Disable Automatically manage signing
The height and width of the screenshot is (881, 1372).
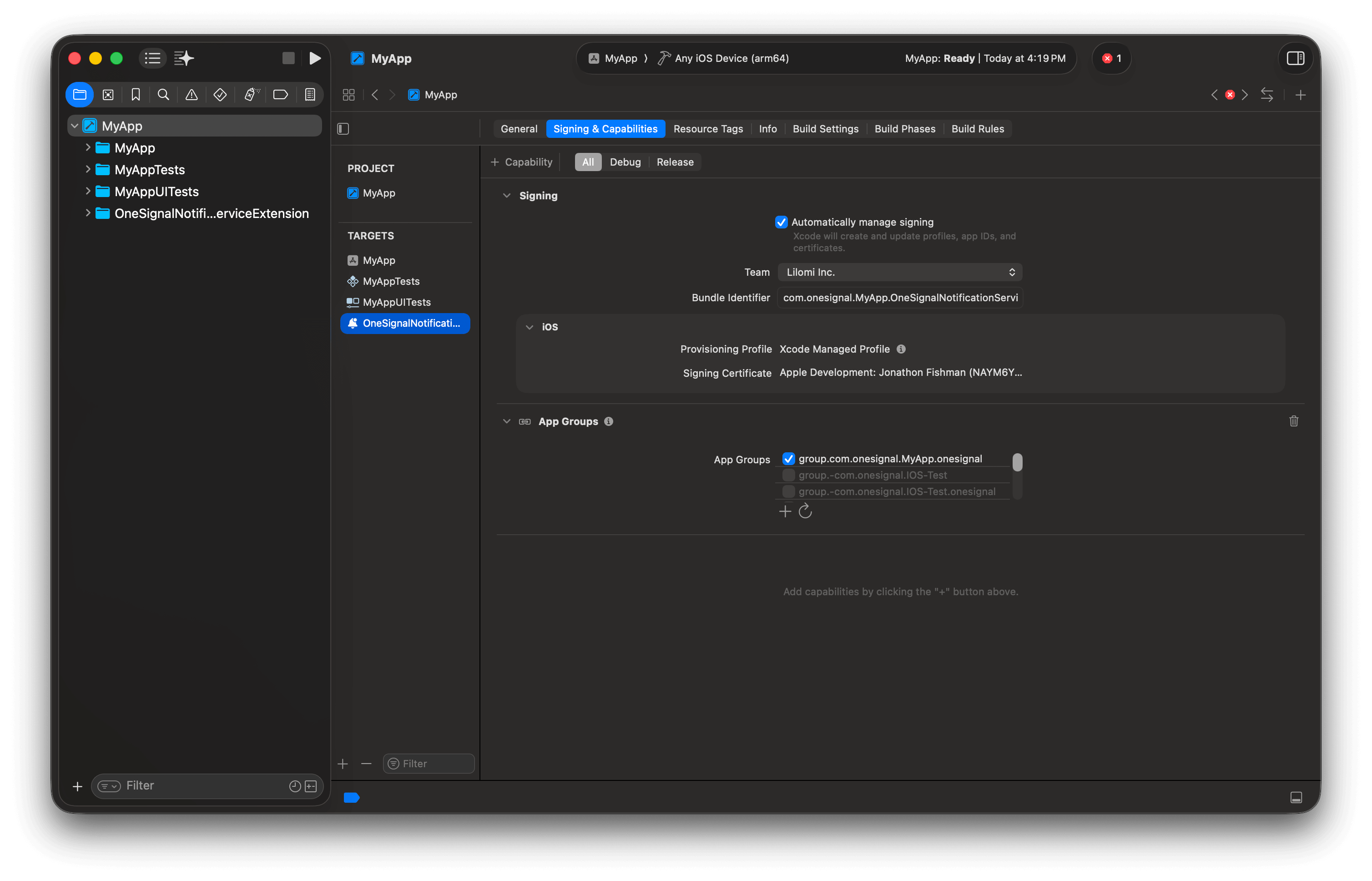781,222
